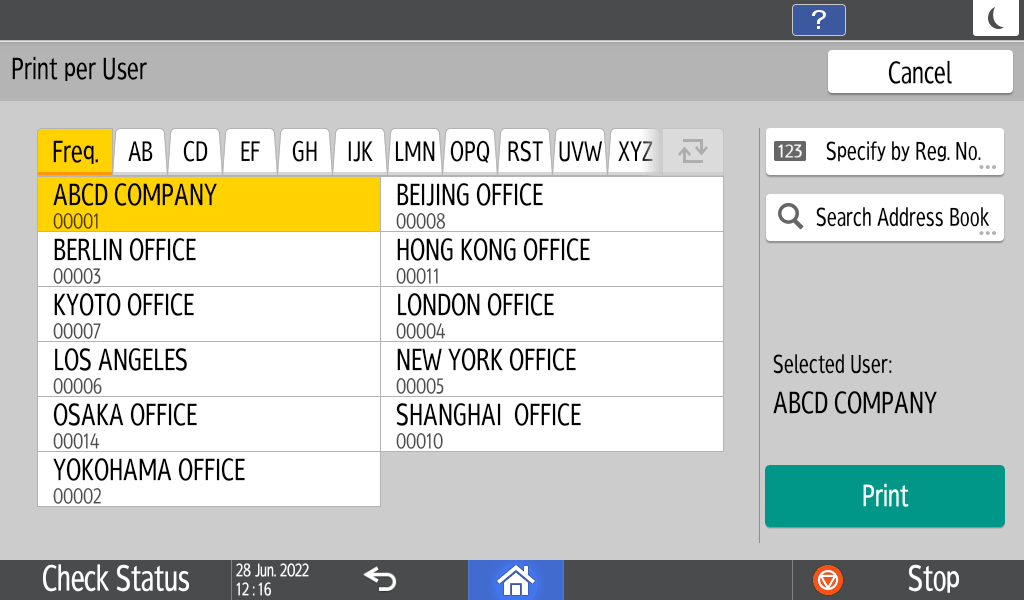This screenshot has width=1024, height=600.
Task: Tap the help question mark icon
Action: (818, 19)
